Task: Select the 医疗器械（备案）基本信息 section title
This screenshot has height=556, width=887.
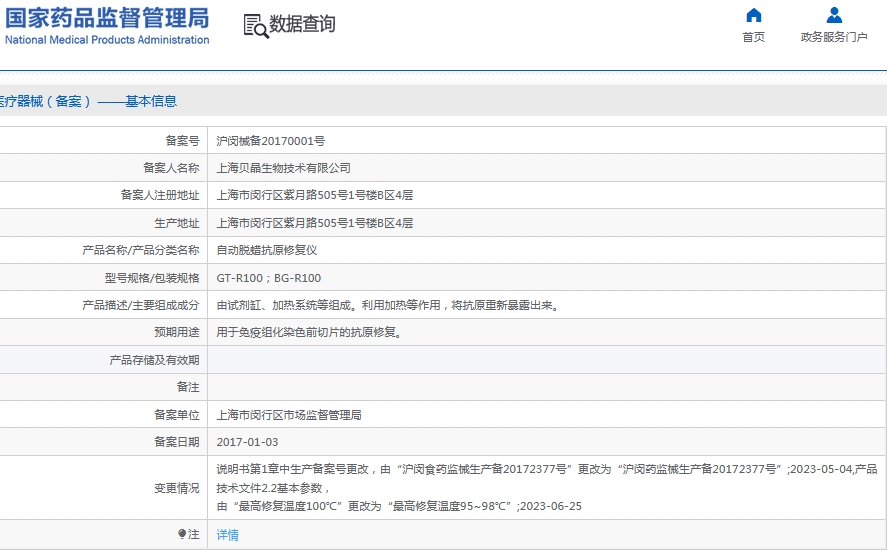Action: click(x=88, y=101)
